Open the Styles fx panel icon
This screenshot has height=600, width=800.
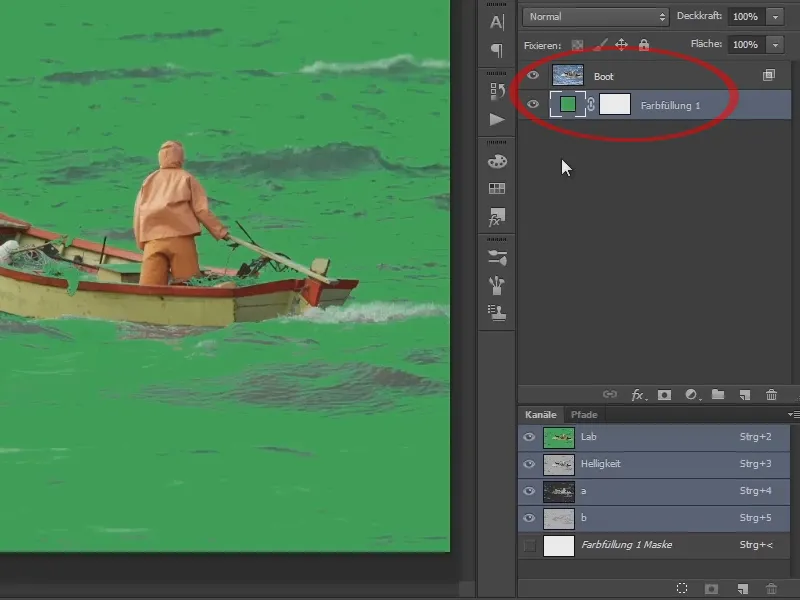tap(496, 217)
